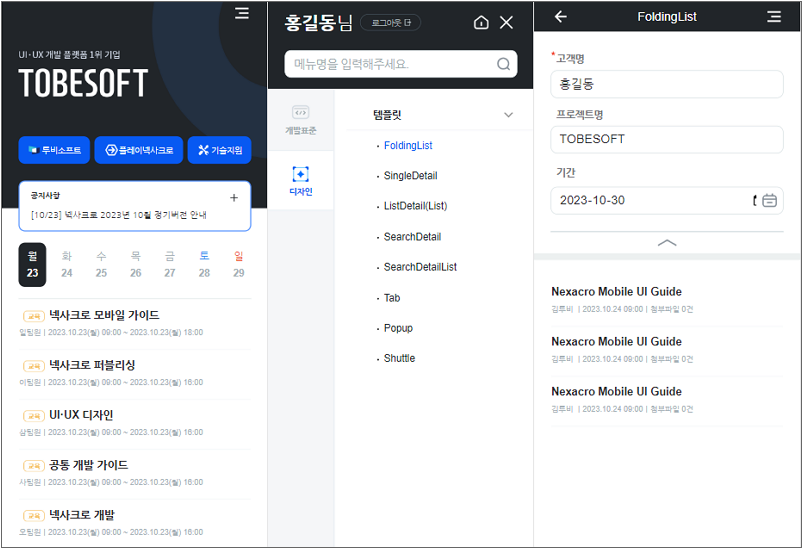Select 개발표준 sidebar icon

pyautogui.click(x=300, y=119)
